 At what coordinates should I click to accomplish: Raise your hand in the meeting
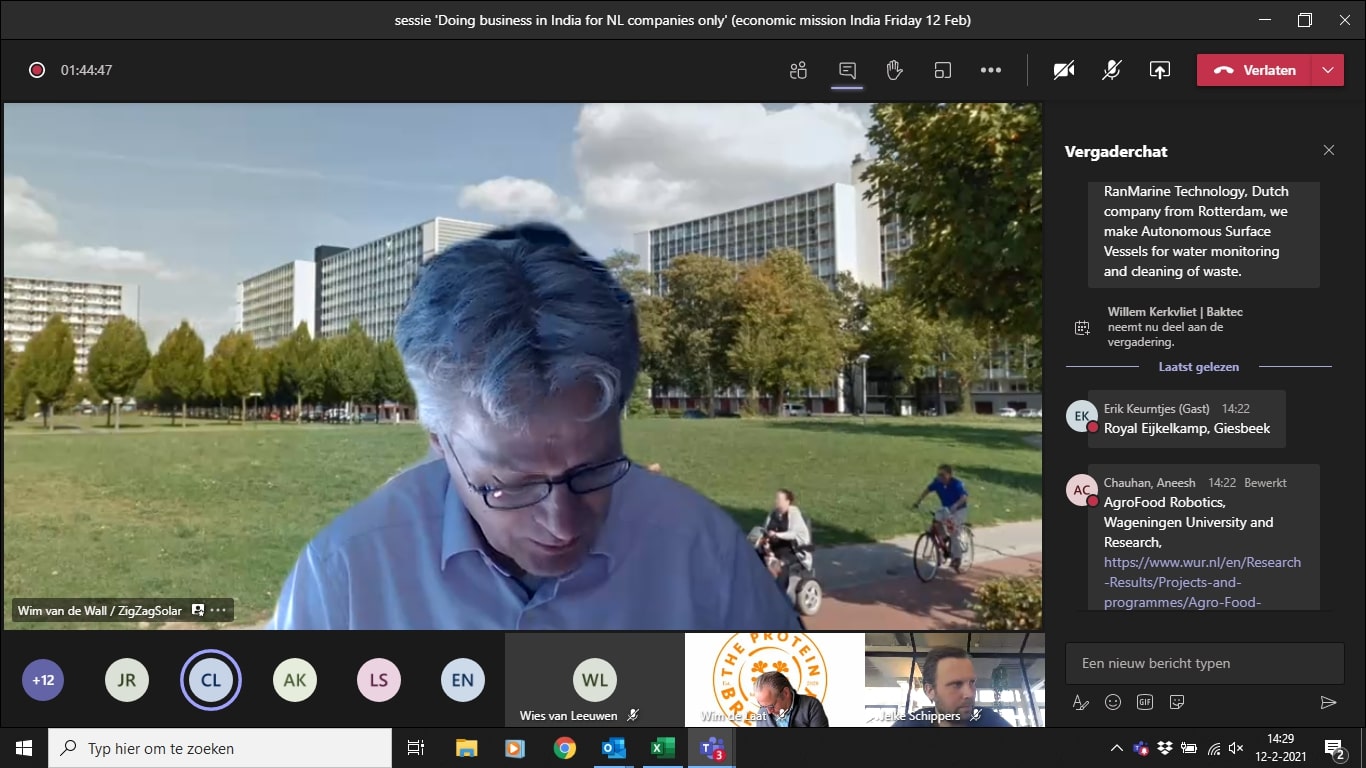[x=894, y=70]
